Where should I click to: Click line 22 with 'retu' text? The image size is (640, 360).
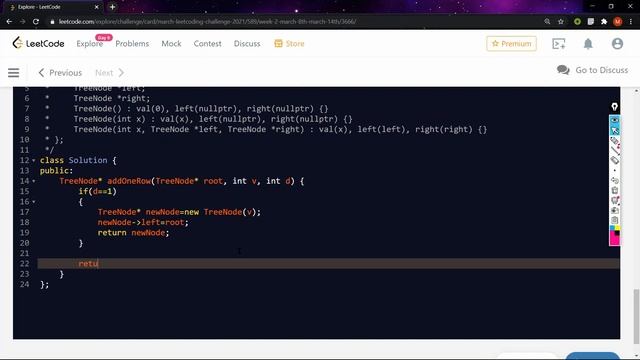coord(329,264)
